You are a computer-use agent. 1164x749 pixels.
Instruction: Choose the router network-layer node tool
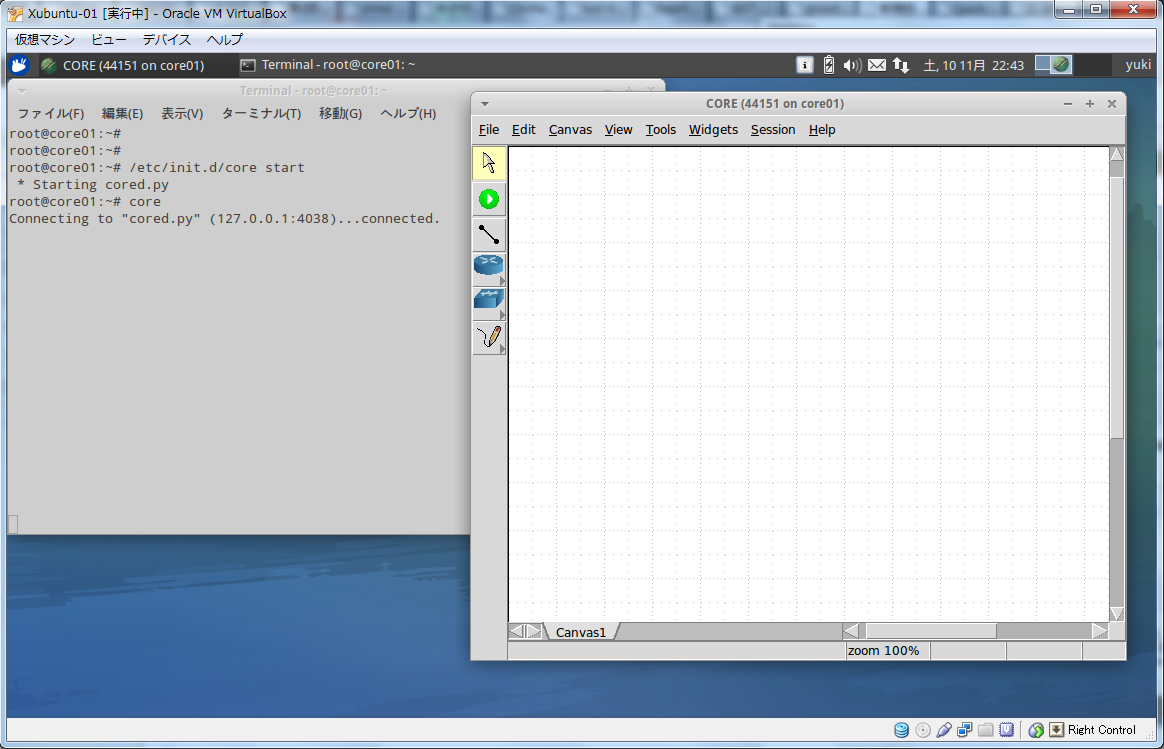coord(488,267)
